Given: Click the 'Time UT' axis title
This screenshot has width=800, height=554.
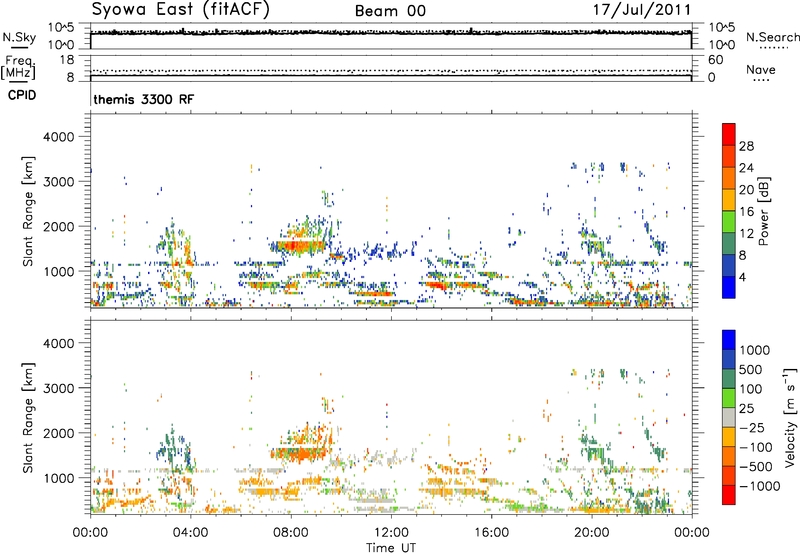Looking at the screenshot, I should 391,548.
